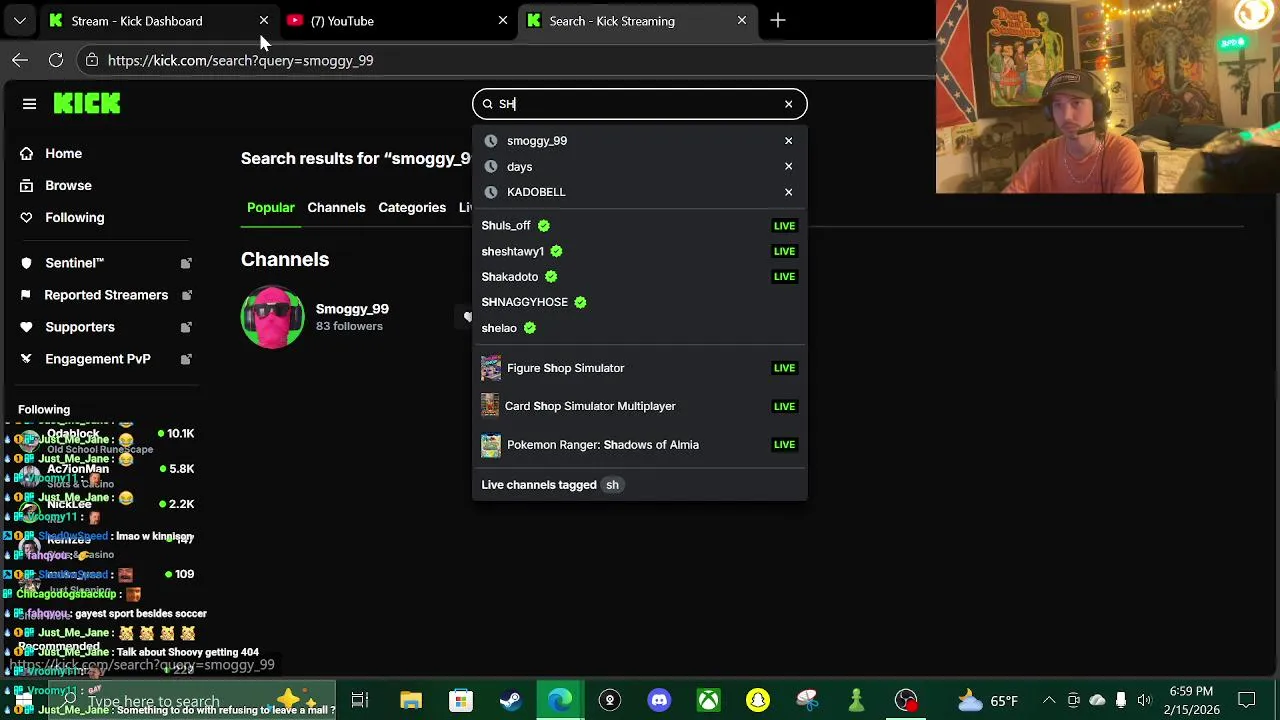Click external-link icon next to Reported Streamers
This screenshot has height=720, width=1280.
pos(186,295)
